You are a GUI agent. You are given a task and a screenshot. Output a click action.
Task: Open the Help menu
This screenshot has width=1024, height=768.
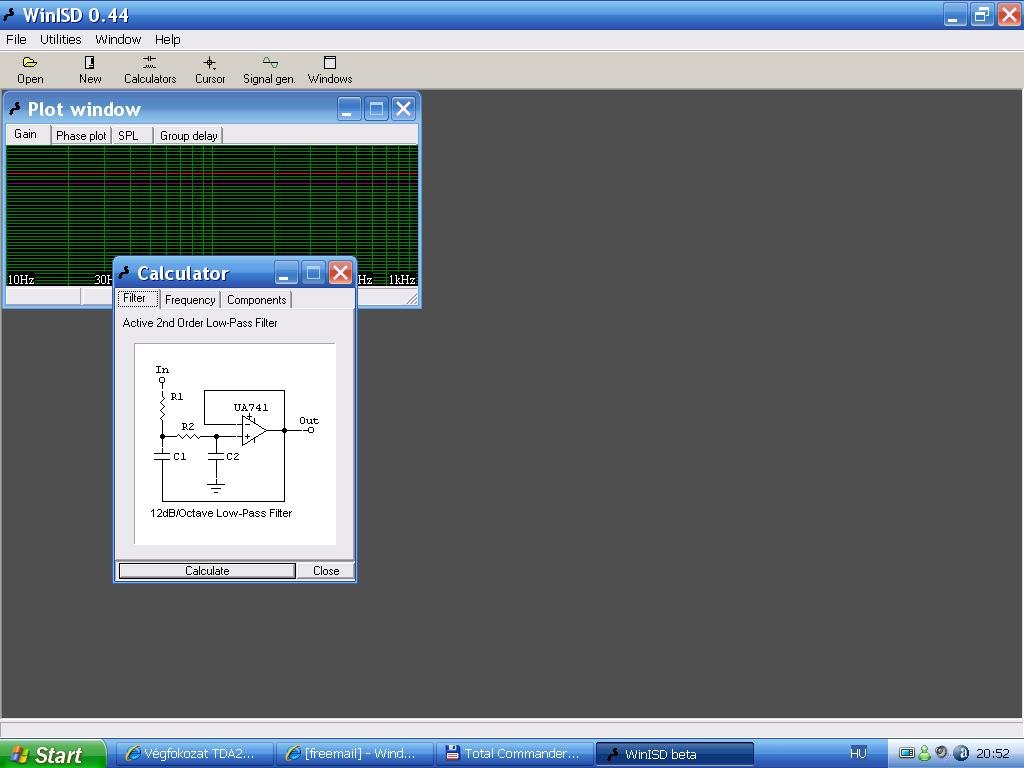(x=167, y=40)
